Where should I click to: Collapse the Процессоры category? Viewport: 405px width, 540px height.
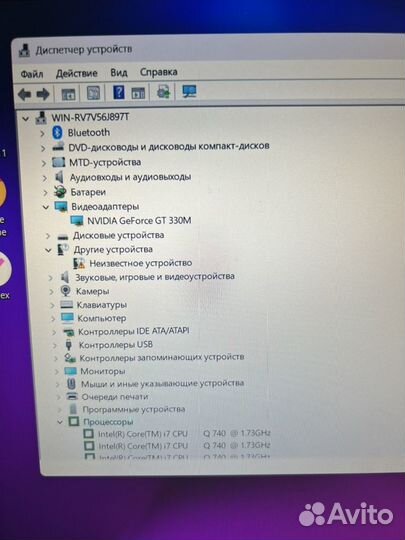pyautogui.click(x=60, y=422)
